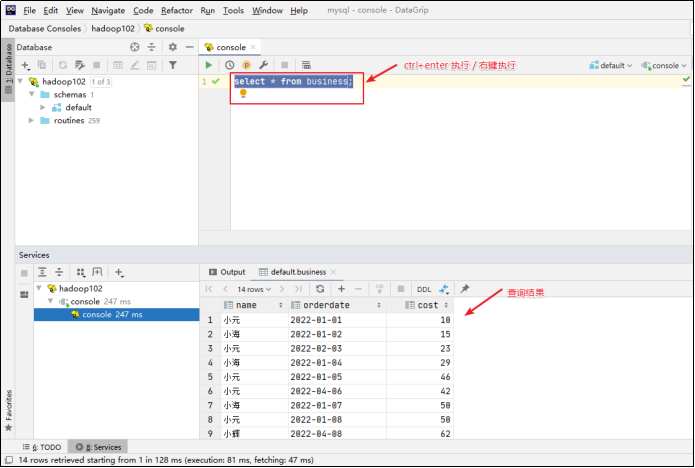This screenshot has width=695, height=468.
Task: Close the default.business result tab
Action: tap(333, 272)
